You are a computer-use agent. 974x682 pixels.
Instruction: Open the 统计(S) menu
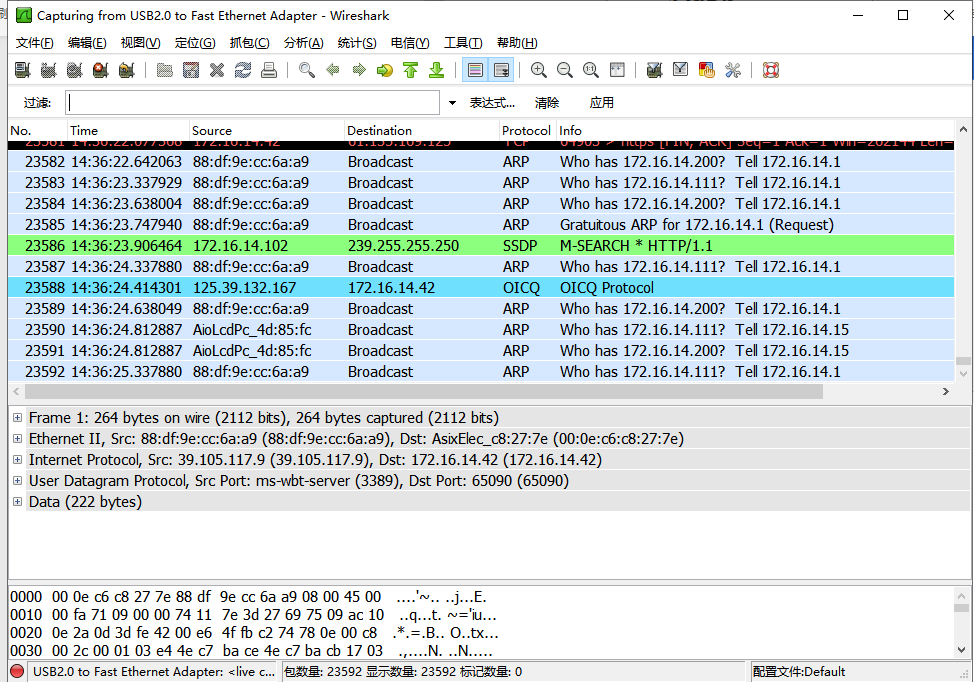pos(357,43)
